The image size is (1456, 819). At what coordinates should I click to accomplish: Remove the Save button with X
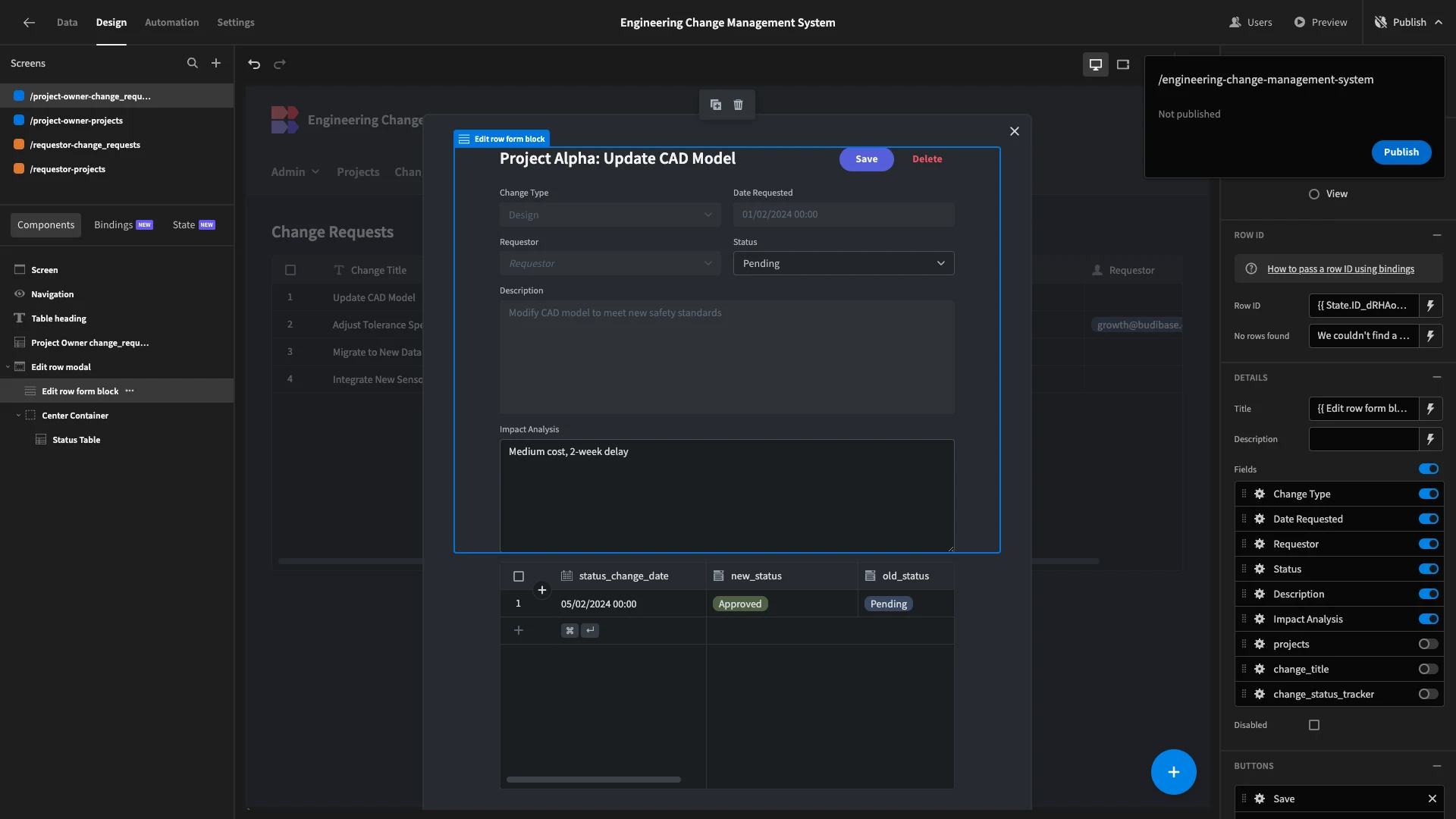(1432, 799)
